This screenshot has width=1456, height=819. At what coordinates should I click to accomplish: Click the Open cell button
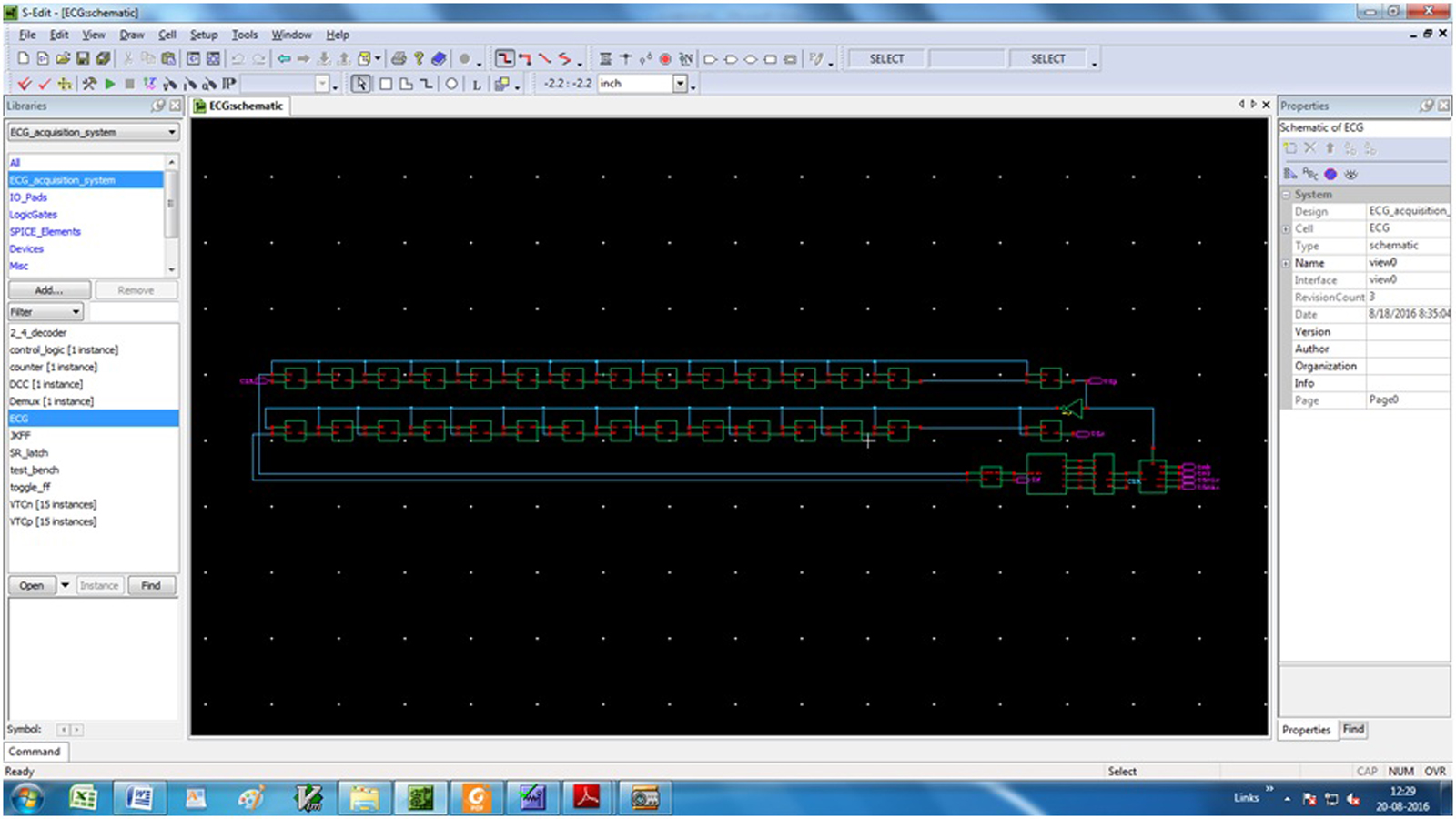pyautogui.click(x=32, y=585)
